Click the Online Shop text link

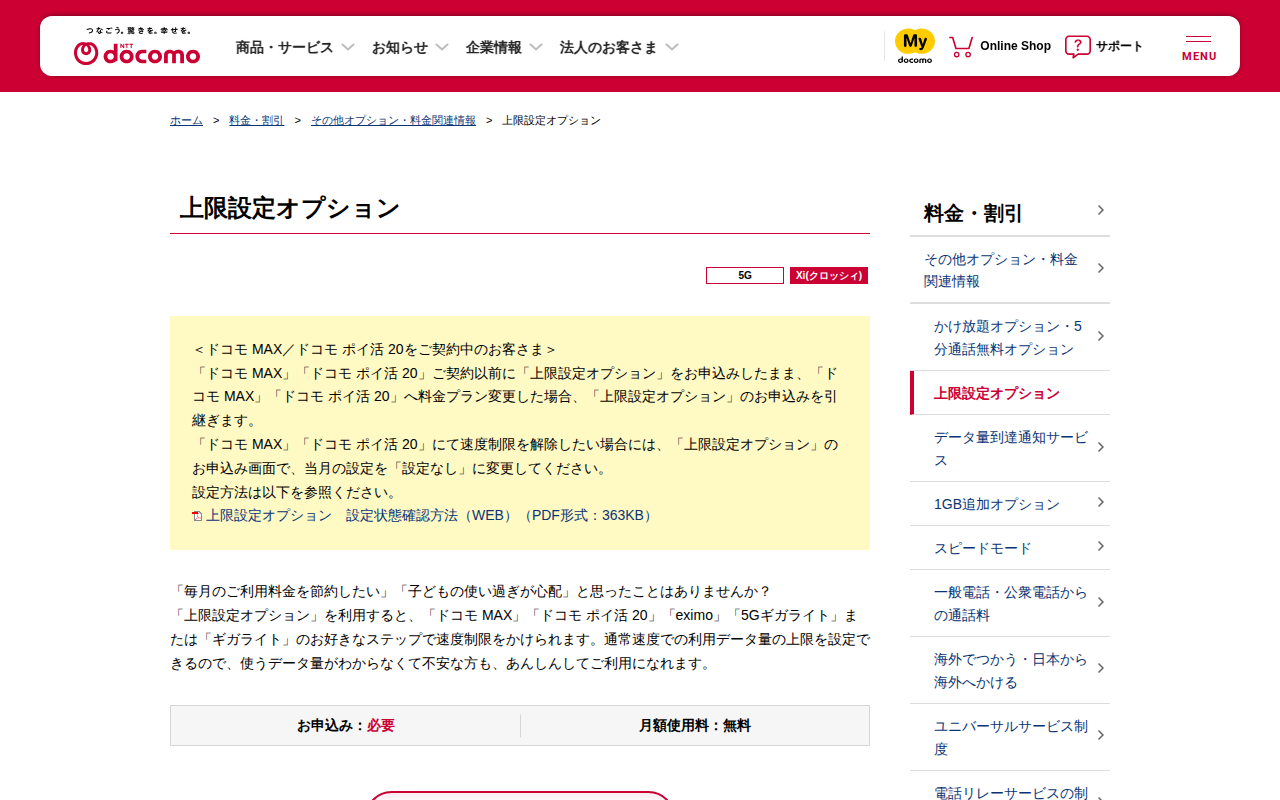1015,46
